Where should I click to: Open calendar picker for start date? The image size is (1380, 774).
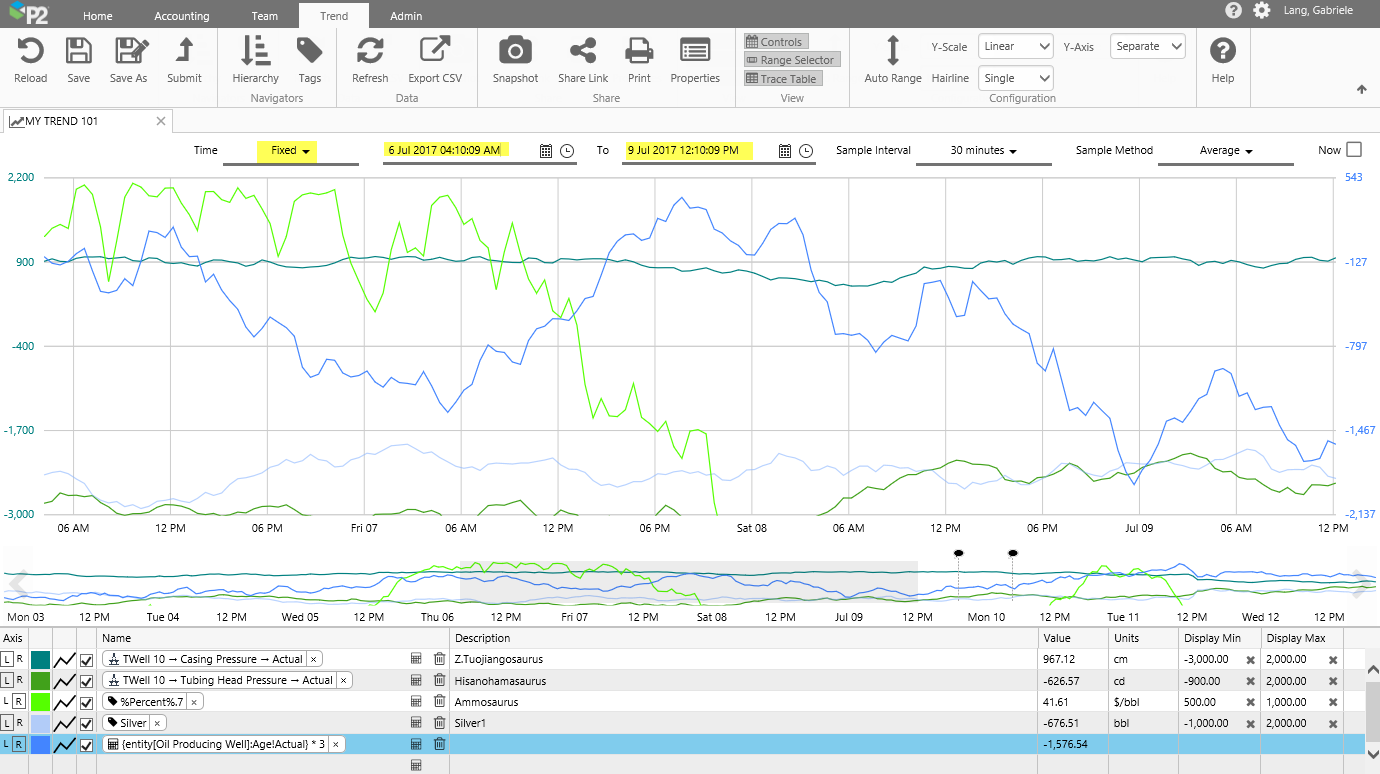[x=546, y=151]
